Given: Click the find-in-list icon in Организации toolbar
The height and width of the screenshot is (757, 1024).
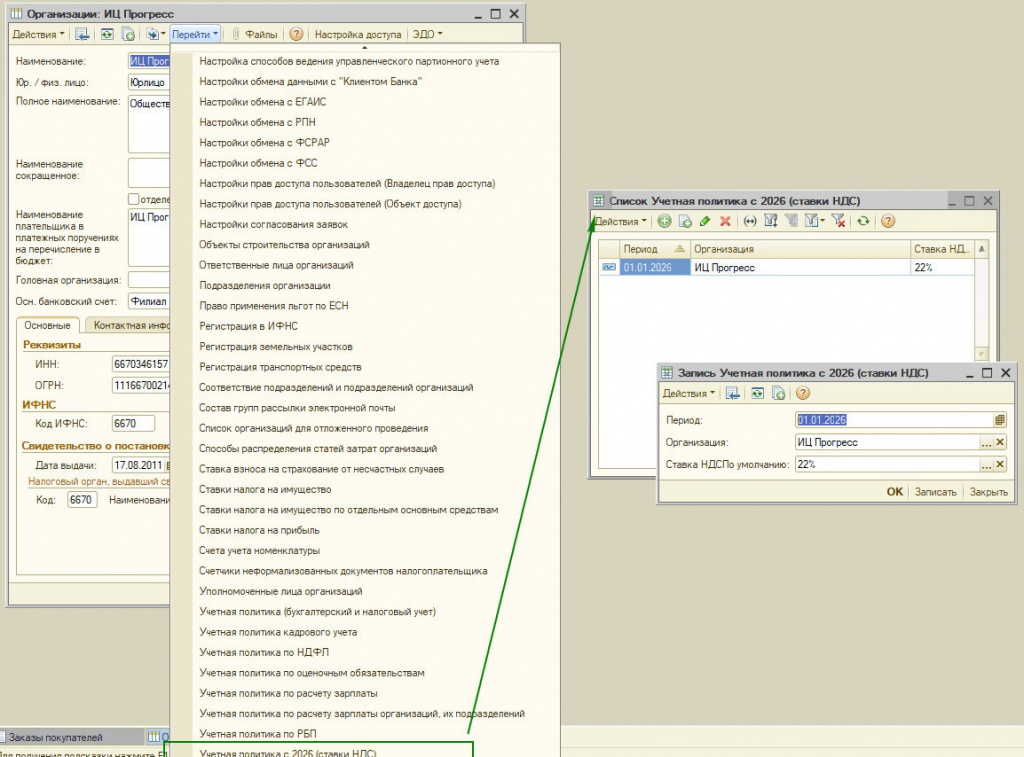Looking at the screenshot, I should (x=82, y=34).
